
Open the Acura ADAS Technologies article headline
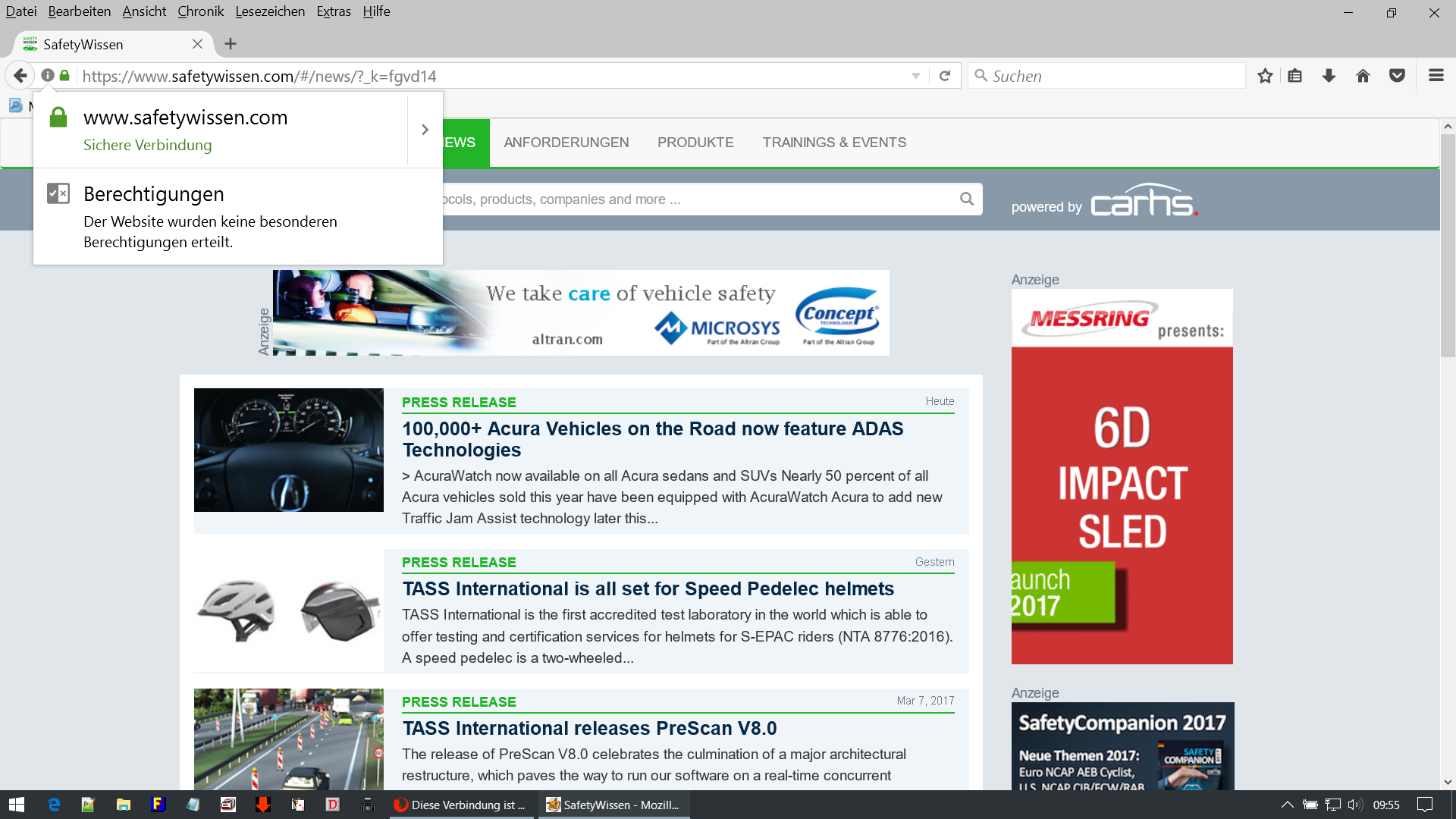point(652,439)
